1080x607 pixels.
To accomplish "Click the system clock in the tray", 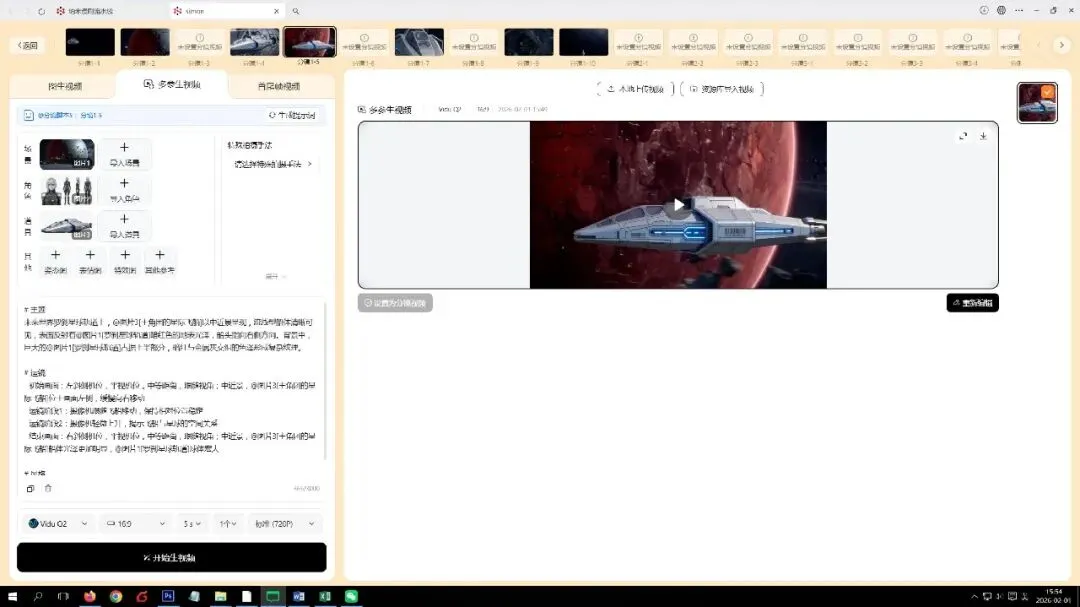I will [1054, 596].
